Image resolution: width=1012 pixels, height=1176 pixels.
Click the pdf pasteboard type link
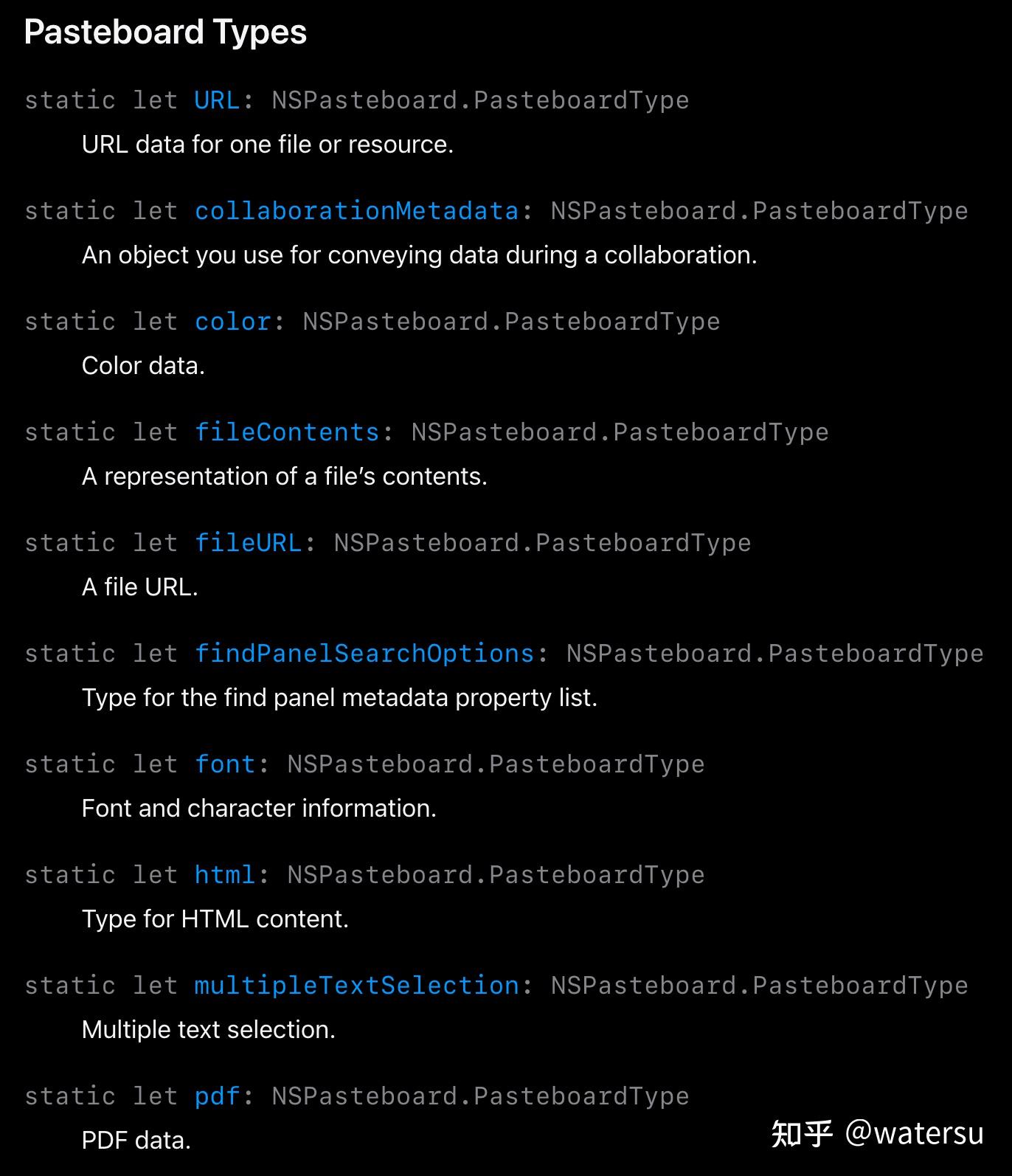click(217, 1096)
